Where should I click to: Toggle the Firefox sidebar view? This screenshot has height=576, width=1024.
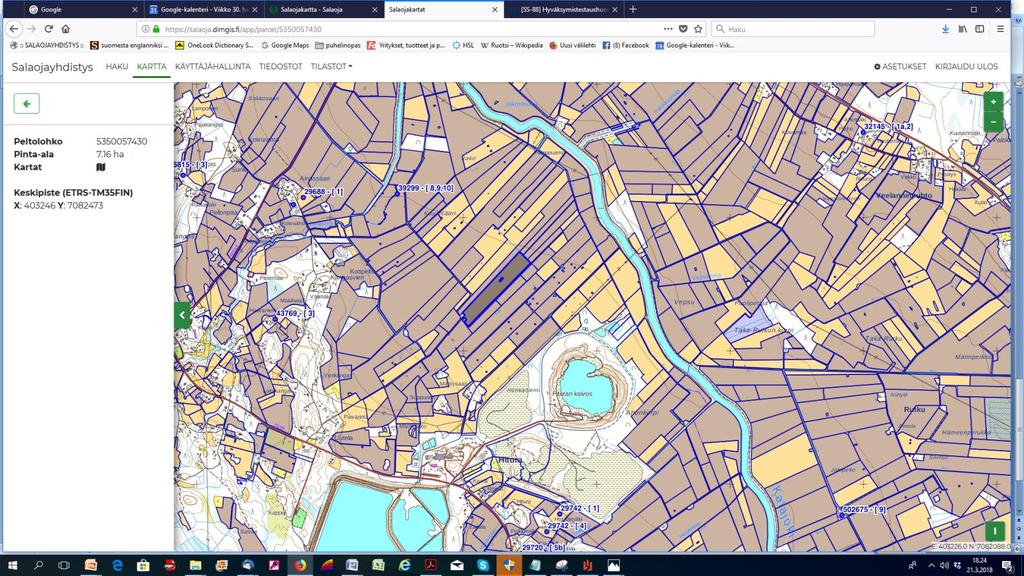[x=980, y=29]
